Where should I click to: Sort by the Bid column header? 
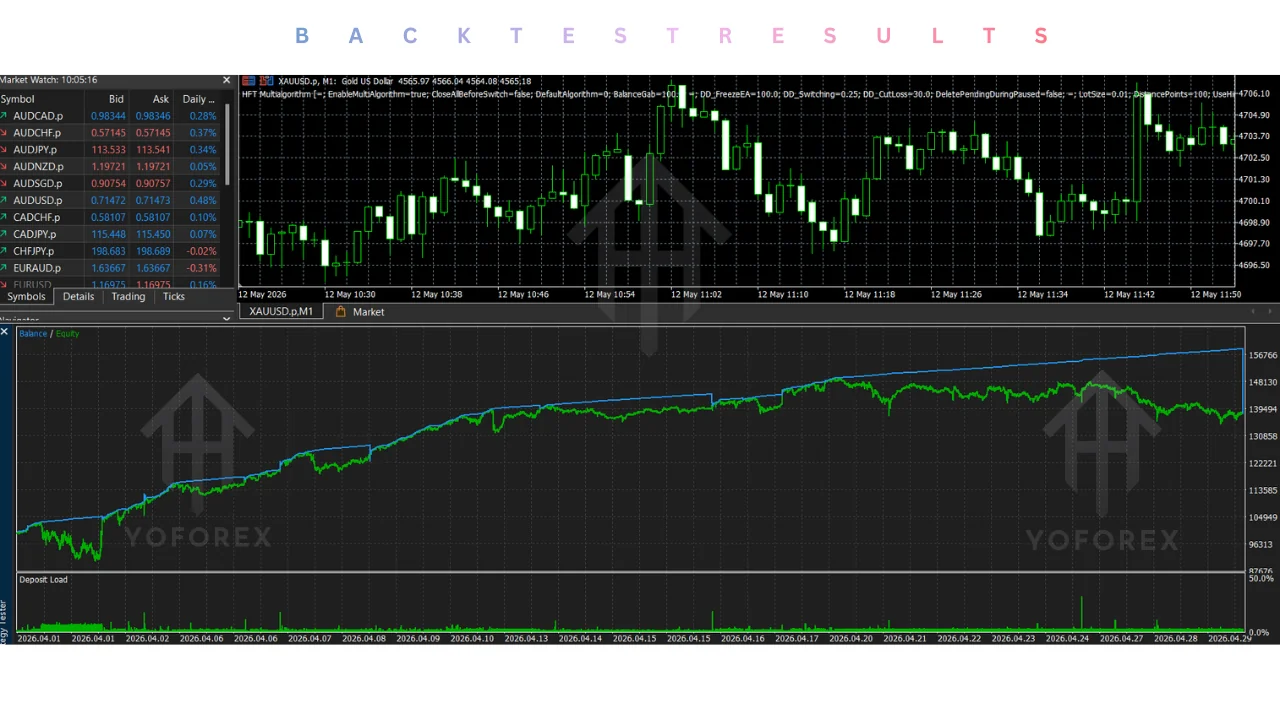click(x=107, y=99)
